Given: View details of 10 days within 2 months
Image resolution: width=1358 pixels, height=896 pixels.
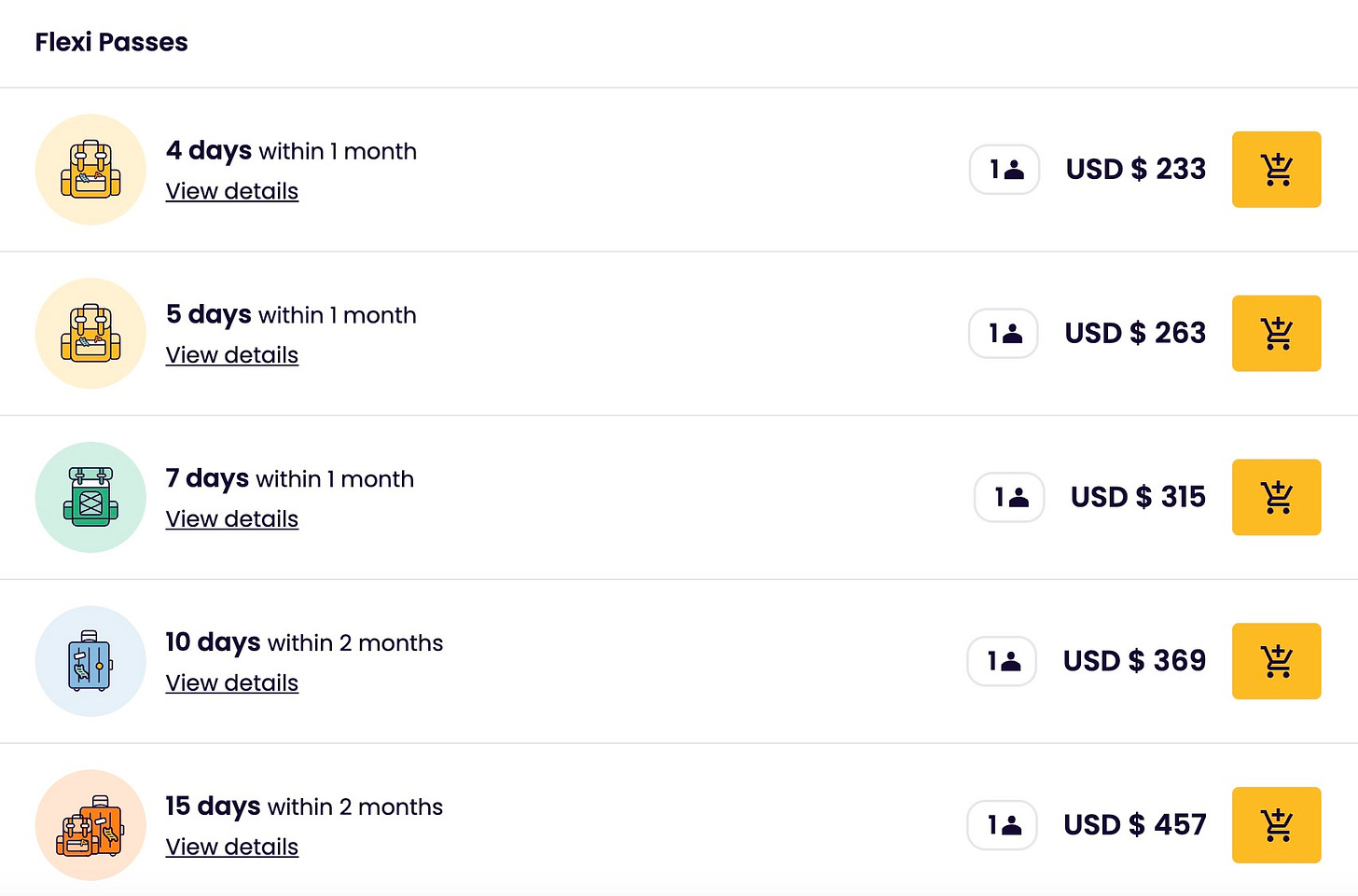Looking at the screenshot, I should click(232, 683).
